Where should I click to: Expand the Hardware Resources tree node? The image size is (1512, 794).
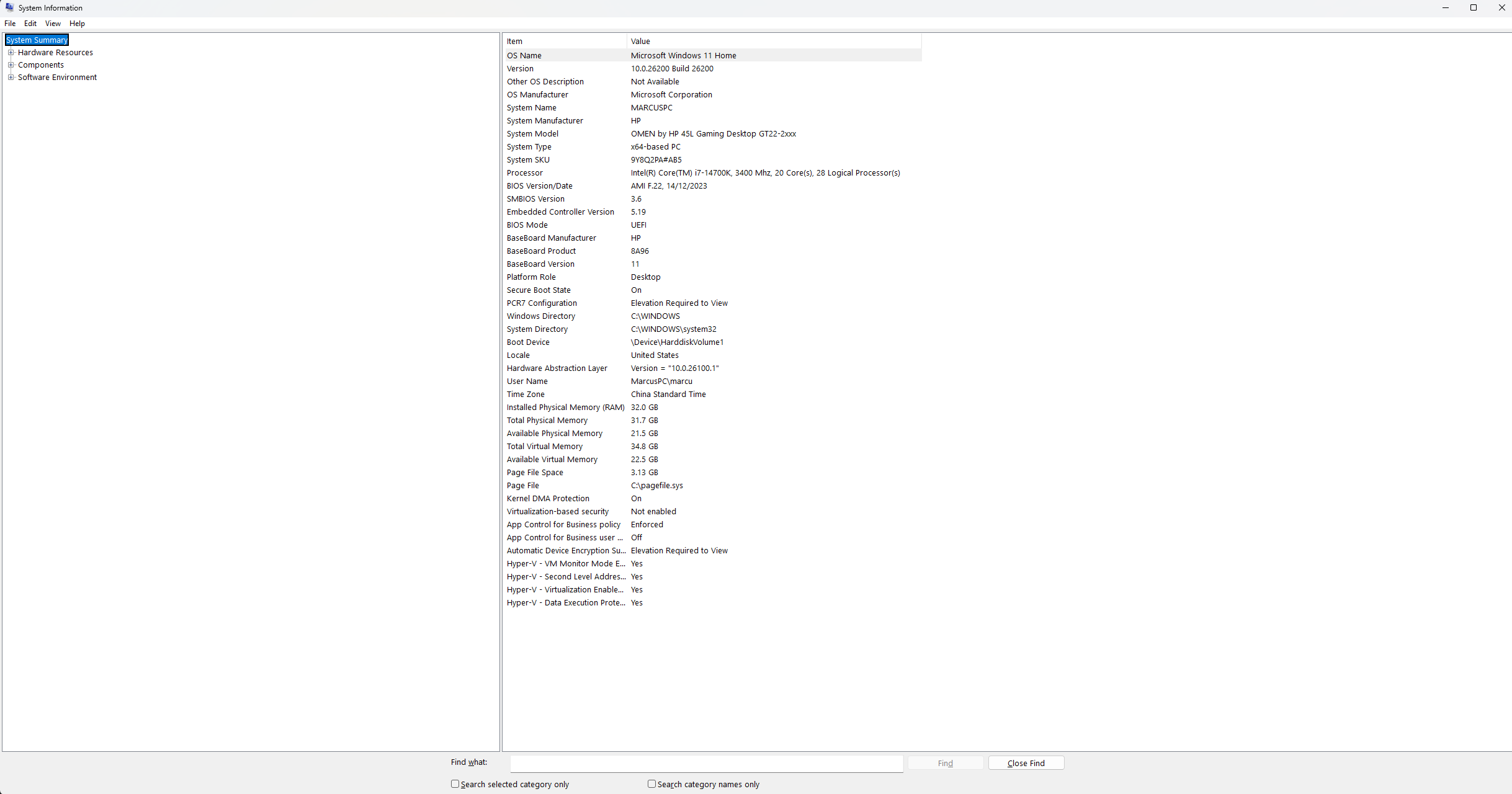tap(11, 53)
